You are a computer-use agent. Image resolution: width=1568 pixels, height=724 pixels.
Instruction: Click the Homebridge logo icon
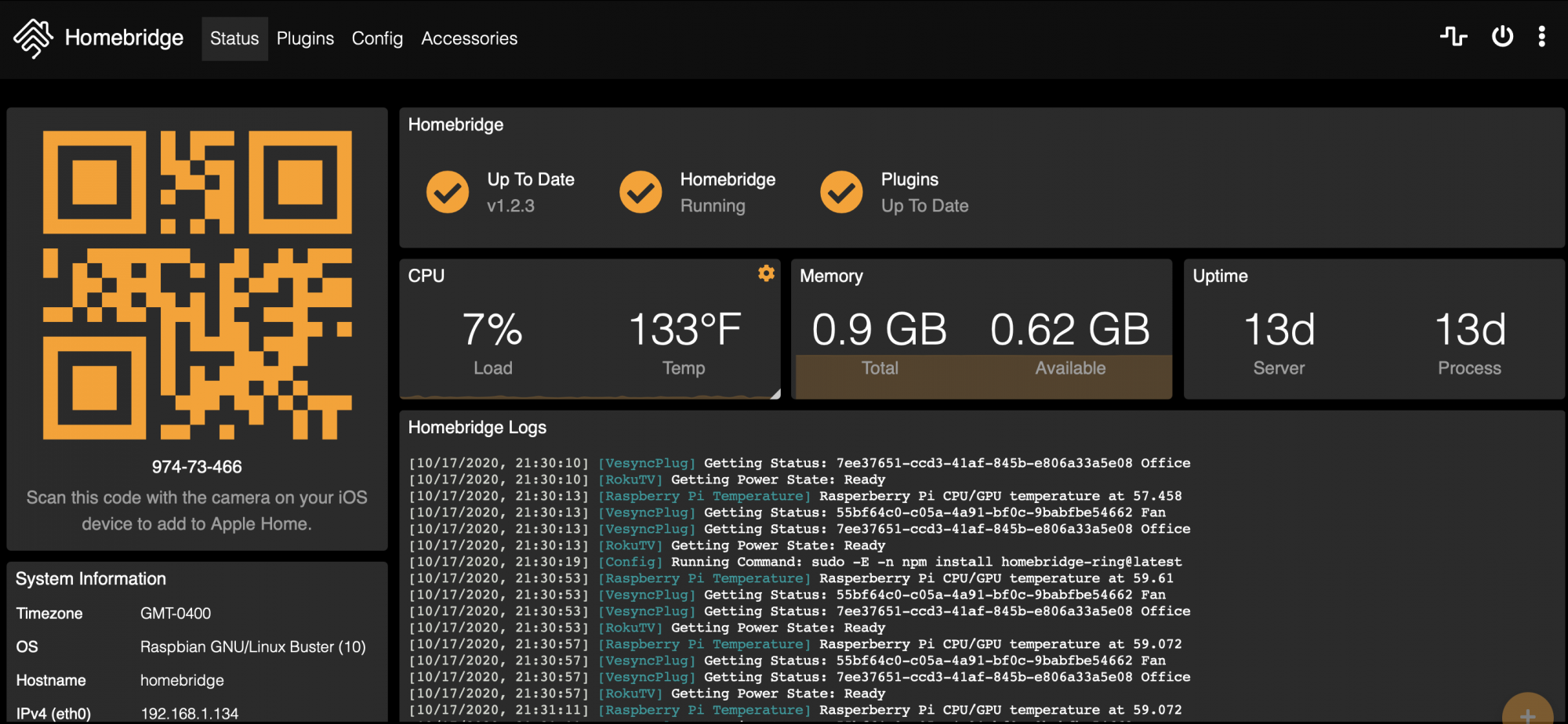[x=33, y=38]
